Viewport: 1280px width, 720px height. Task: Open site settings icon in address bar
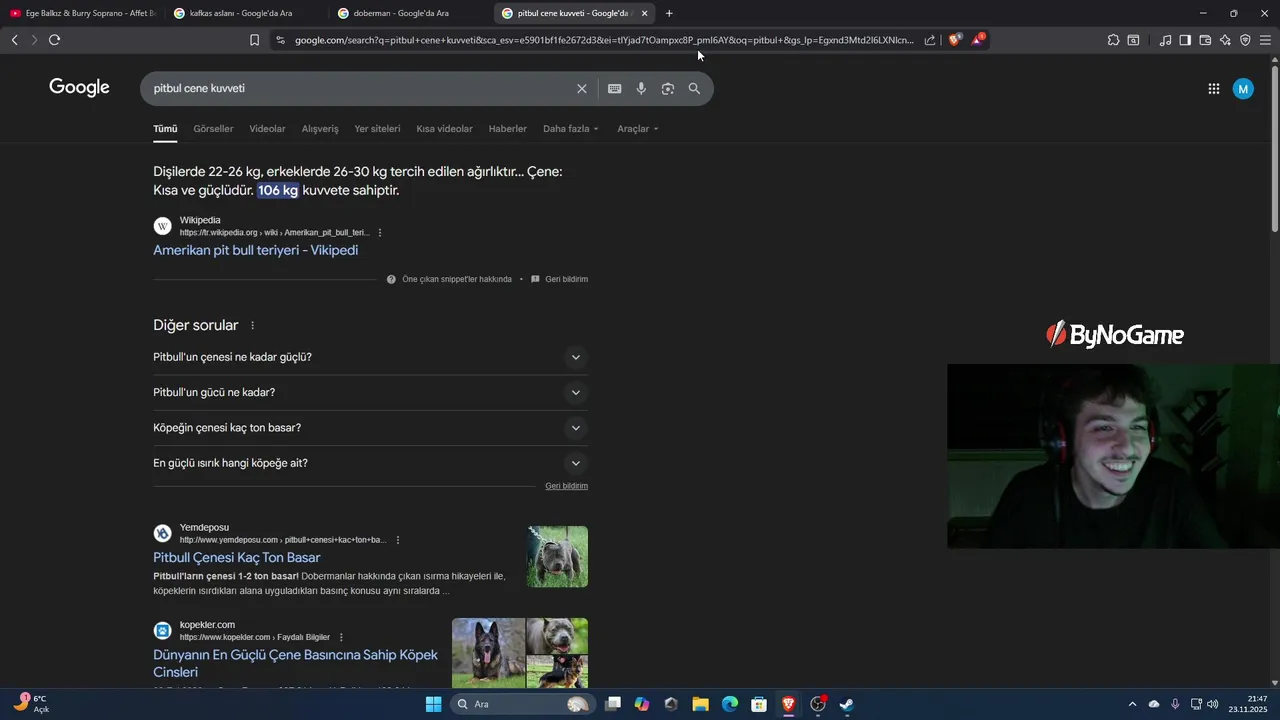(280, 40)
